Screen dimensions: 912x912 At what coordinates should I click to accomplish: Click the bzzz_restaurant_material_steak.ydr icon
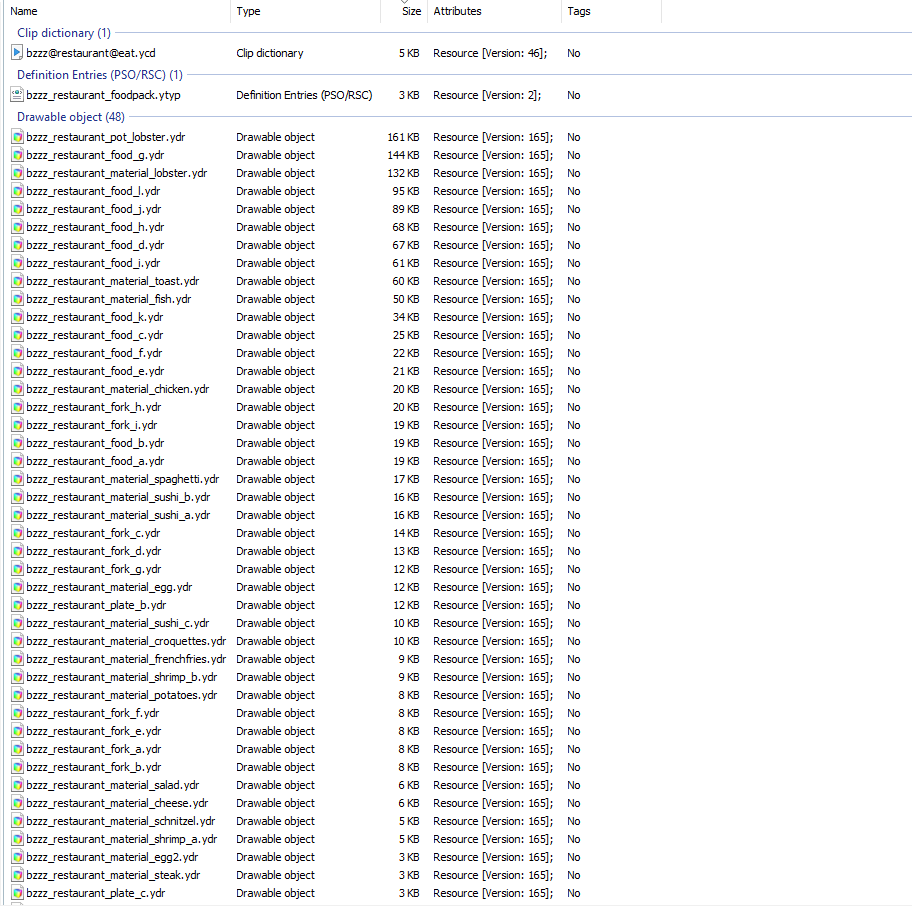pyautogui.click(x=17, y=875)
